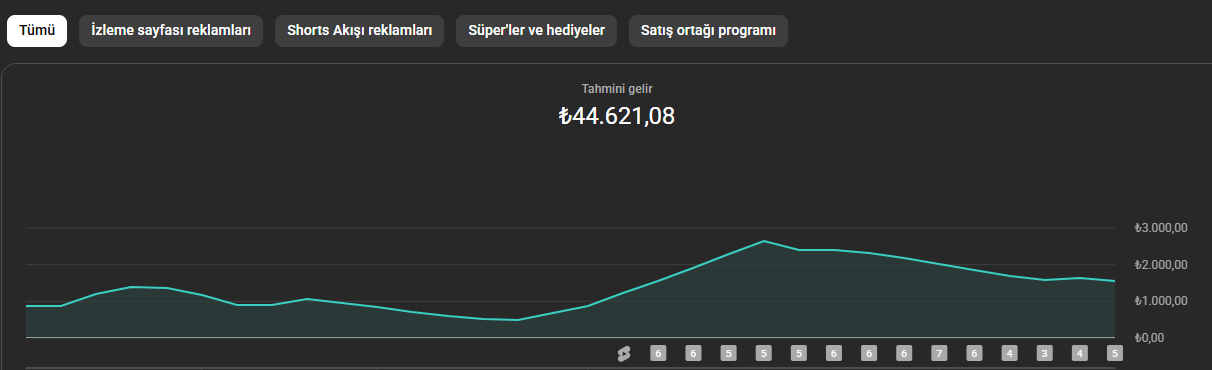Screen dimensions: 1212x370
Task: Click the 5 marker beneath the chart peak
Action: [763, 353]
